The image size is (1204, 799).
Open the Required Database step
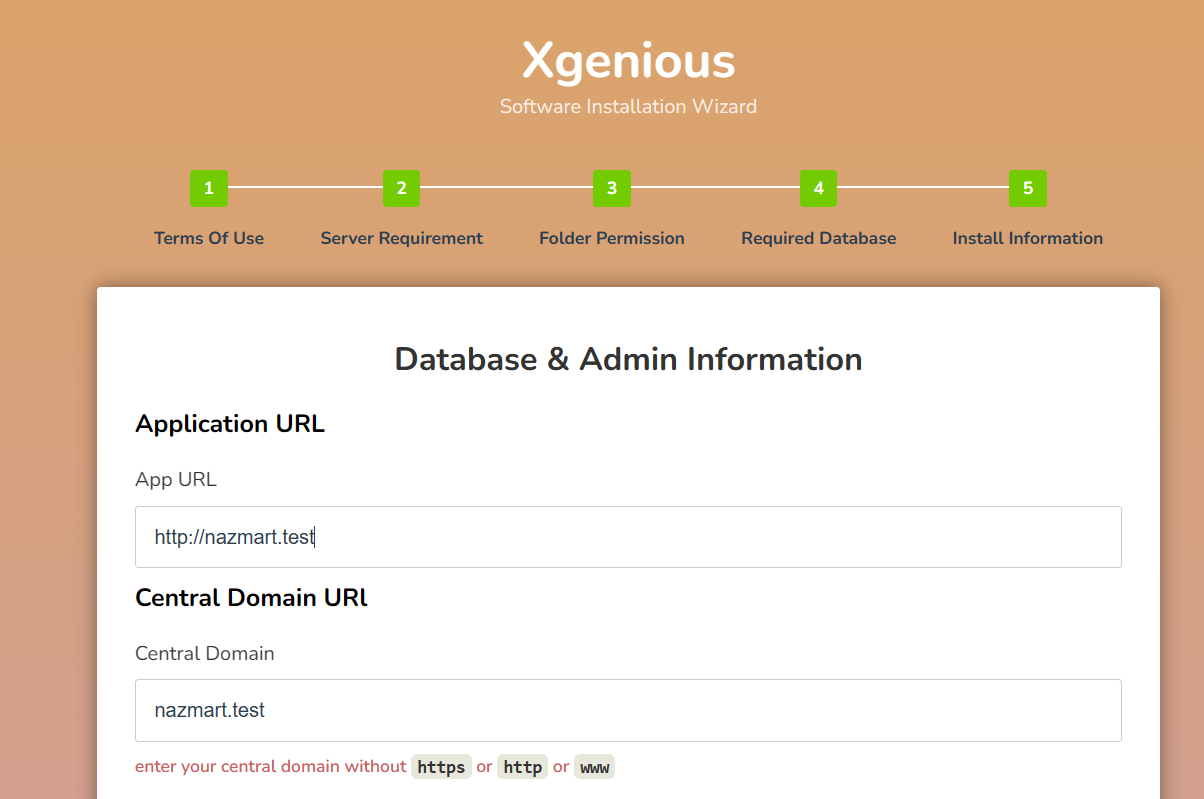coord(818,238)
